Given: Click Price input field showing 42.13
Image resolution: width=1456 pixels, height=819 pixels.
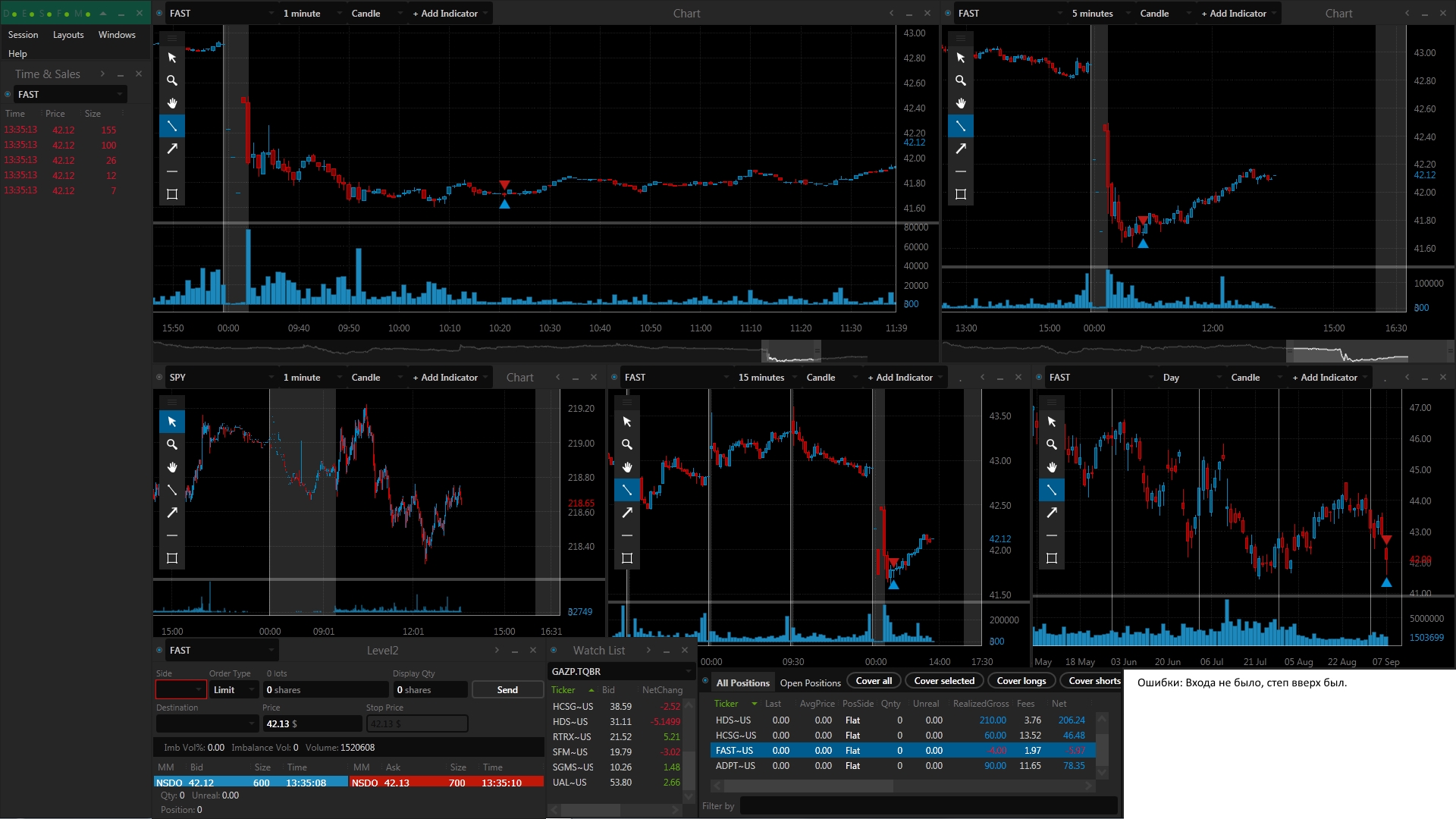Looking at the screenshot, I should (x=312, y=724).
